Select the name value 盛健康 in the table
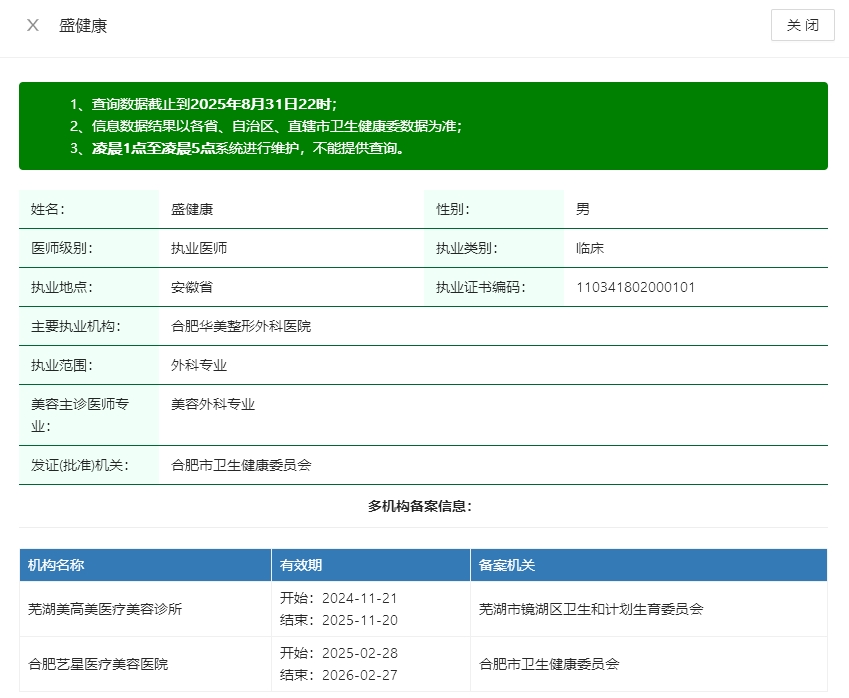This screenshot has width=849, height=698. tap(192, 209)
